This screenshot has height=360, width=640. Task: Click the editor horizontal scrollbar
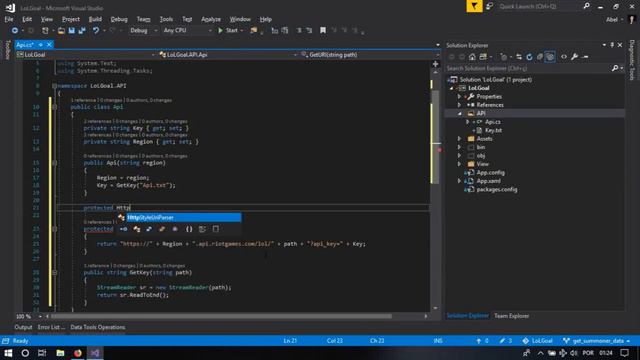point(221,316)
